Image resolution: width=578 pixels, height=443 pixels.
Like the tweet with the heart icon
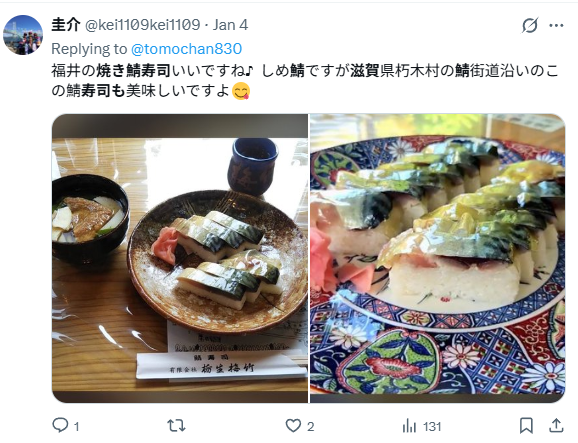pos(293,426)
